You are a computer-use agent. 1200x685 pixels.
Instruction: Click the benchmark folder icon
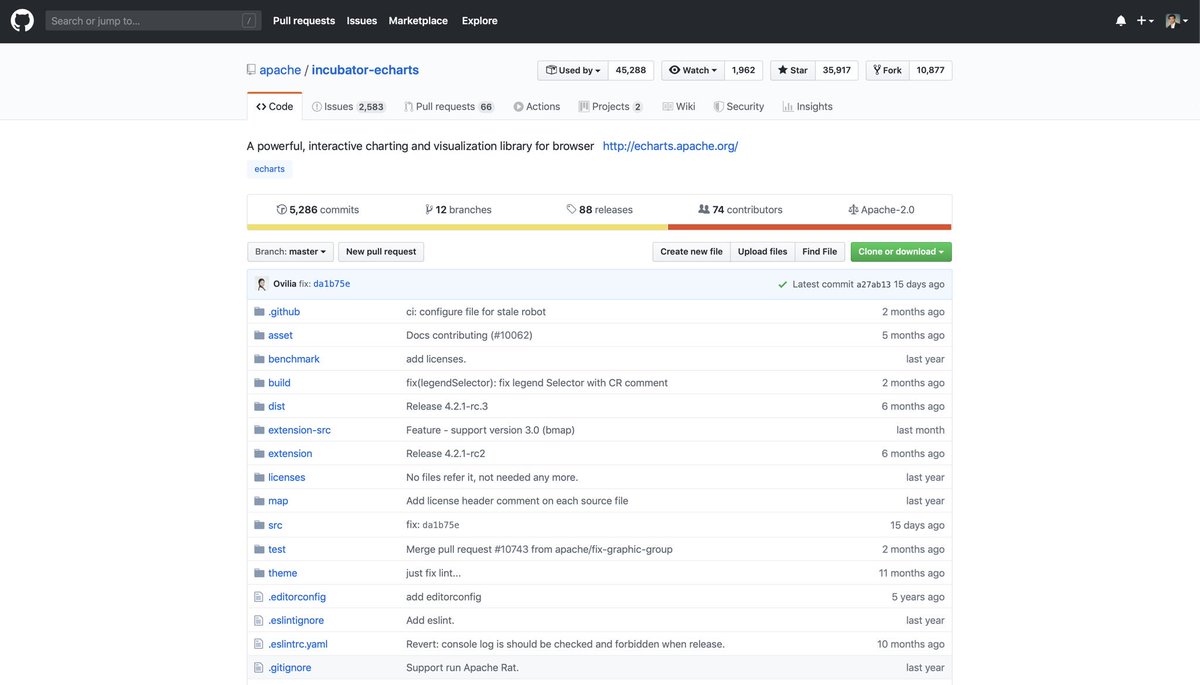click(x=259, y=359)
